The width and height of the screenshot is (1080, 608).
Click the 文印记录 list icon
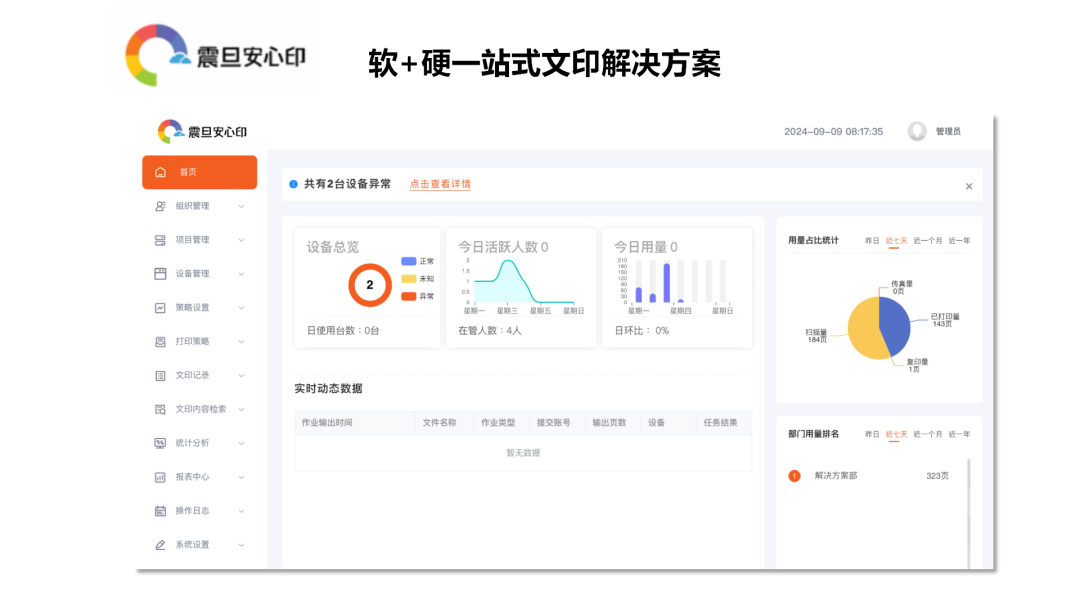pos(160,375)
